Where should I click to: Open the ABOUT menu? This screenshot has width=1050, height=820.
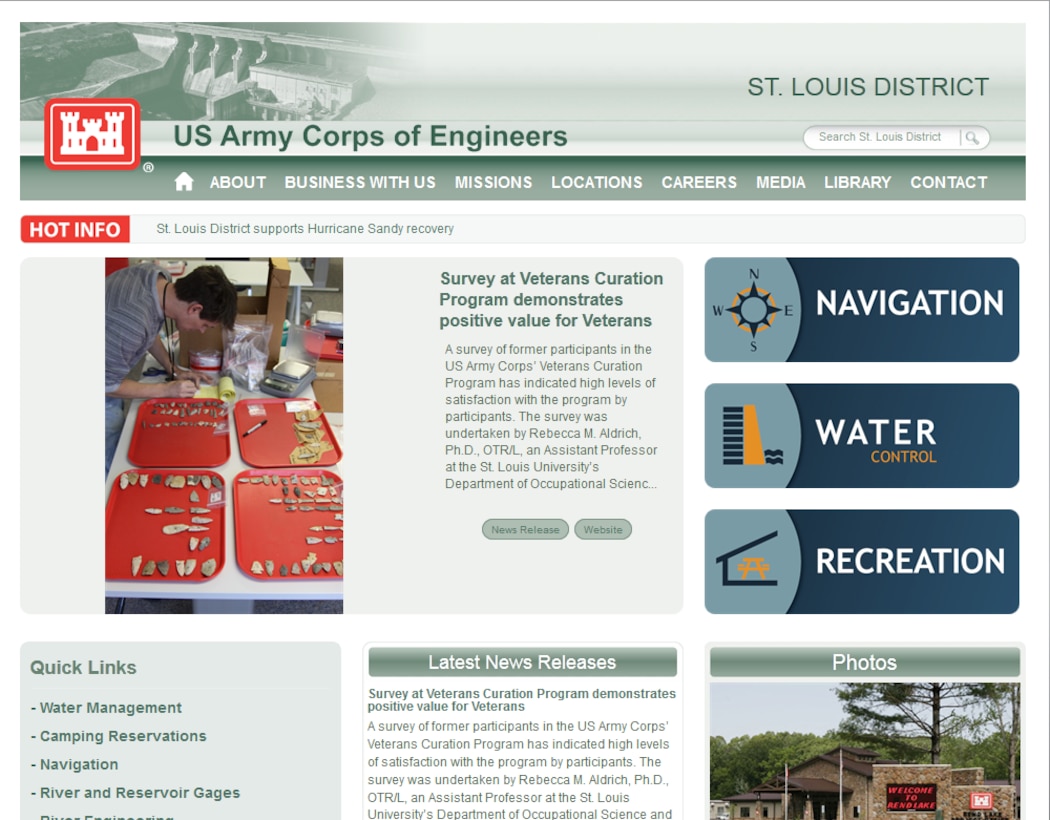238,182
